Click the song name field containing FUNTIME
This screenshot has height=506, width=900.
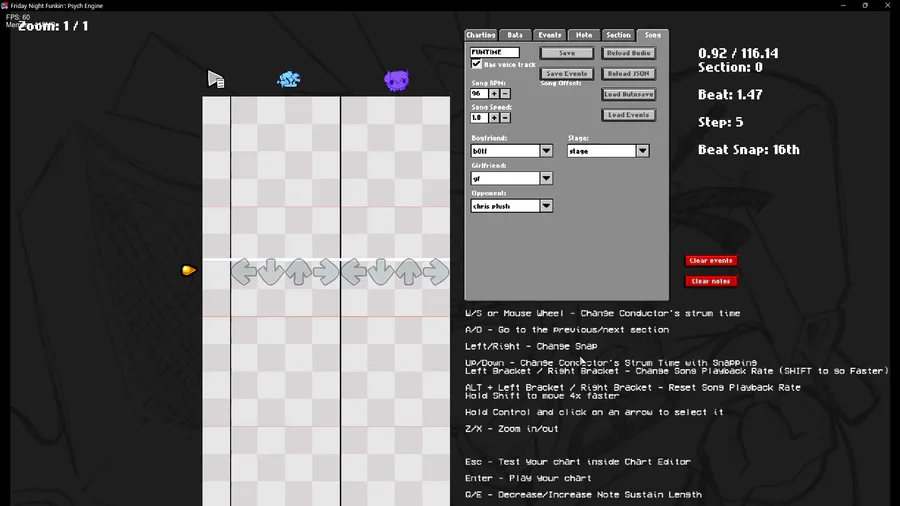click(495, 52)
